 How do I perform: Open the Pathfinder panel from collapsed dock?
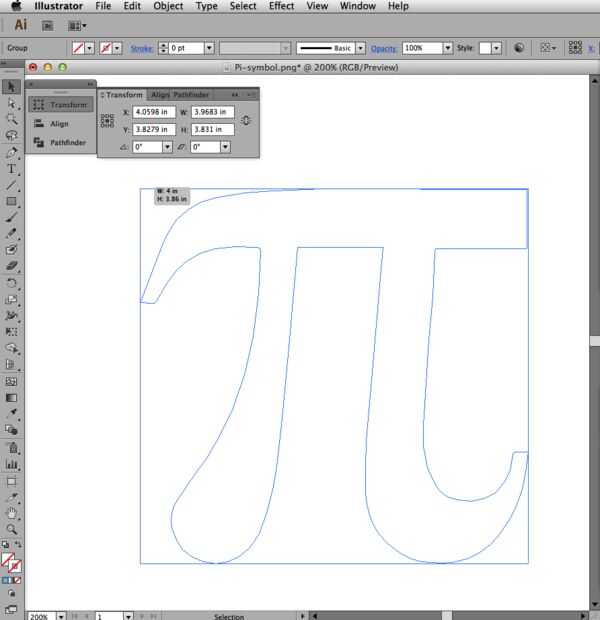click(61, 142)
